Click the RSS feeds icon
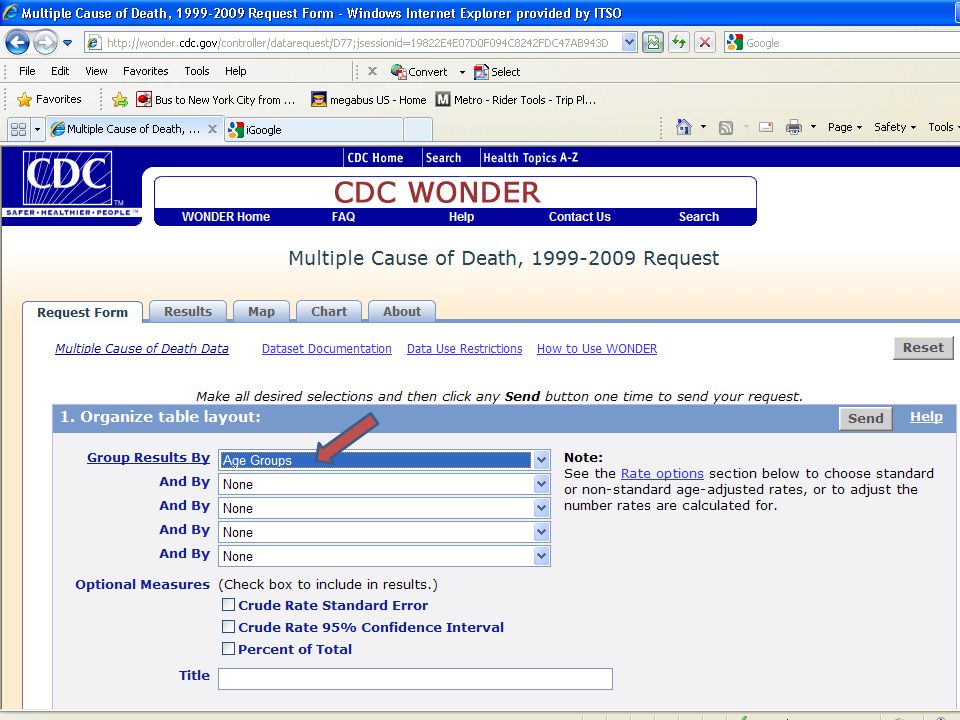960x720 pixels. pos(726,127)
